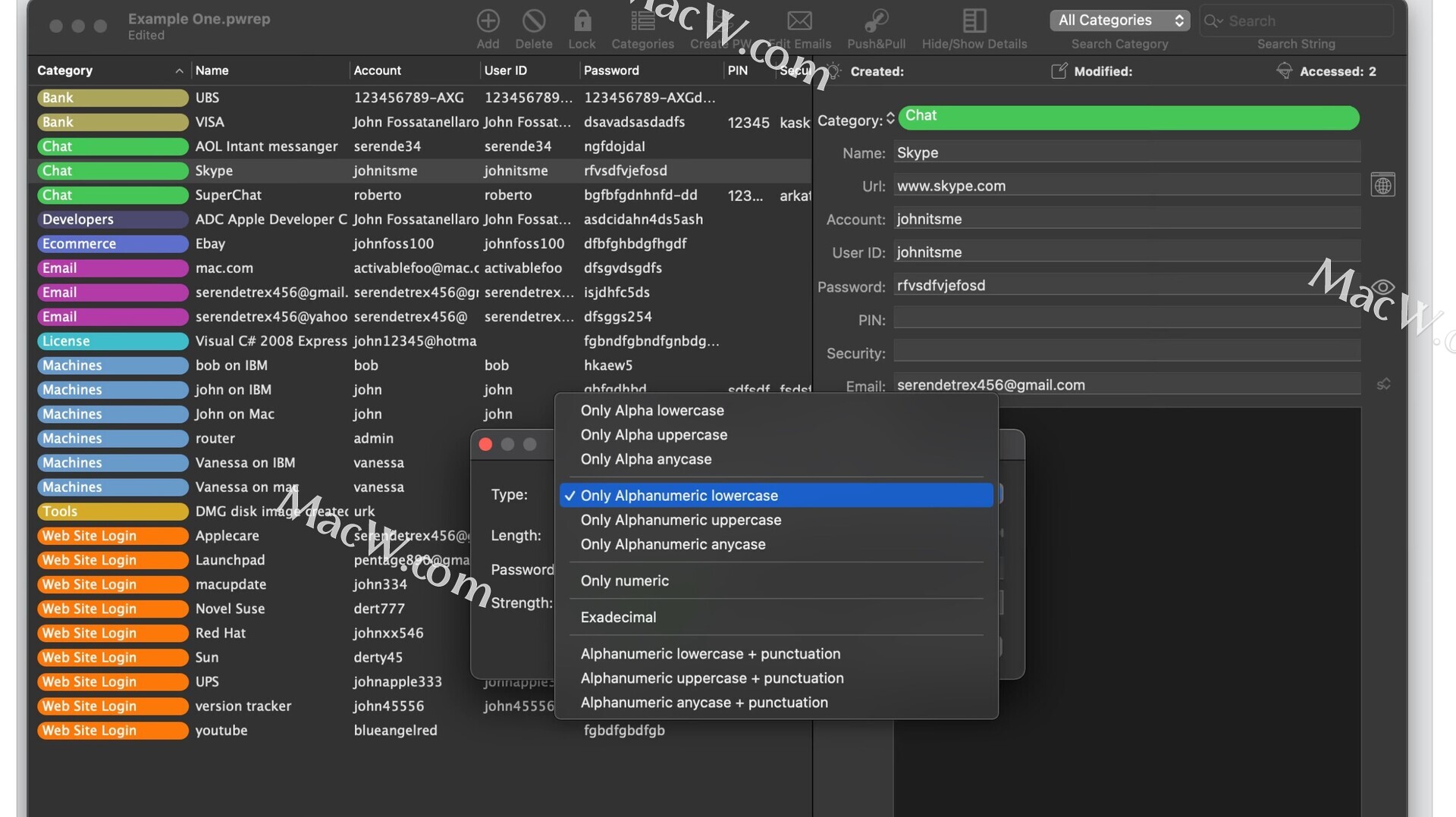Select Only Alphanumeric lowercase option
1456x817 pixels.
coord(776,496)
